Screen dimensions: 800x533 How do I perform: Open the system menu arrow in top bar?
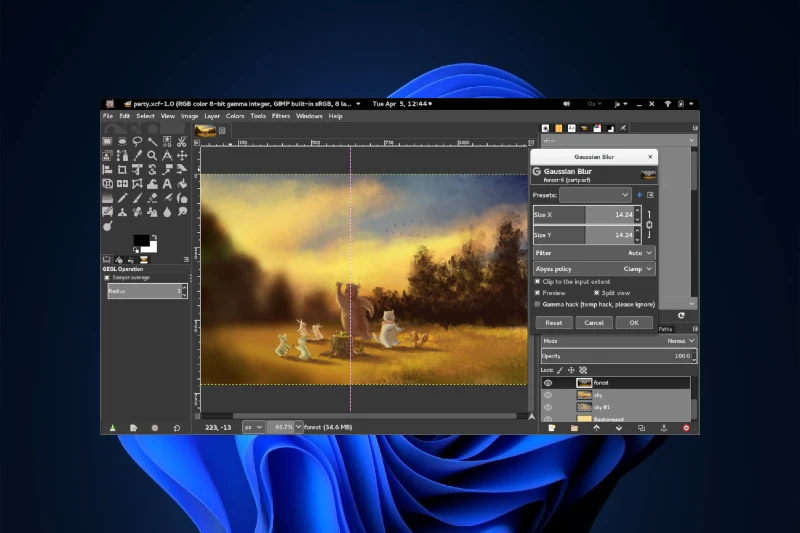click(691, 104)
